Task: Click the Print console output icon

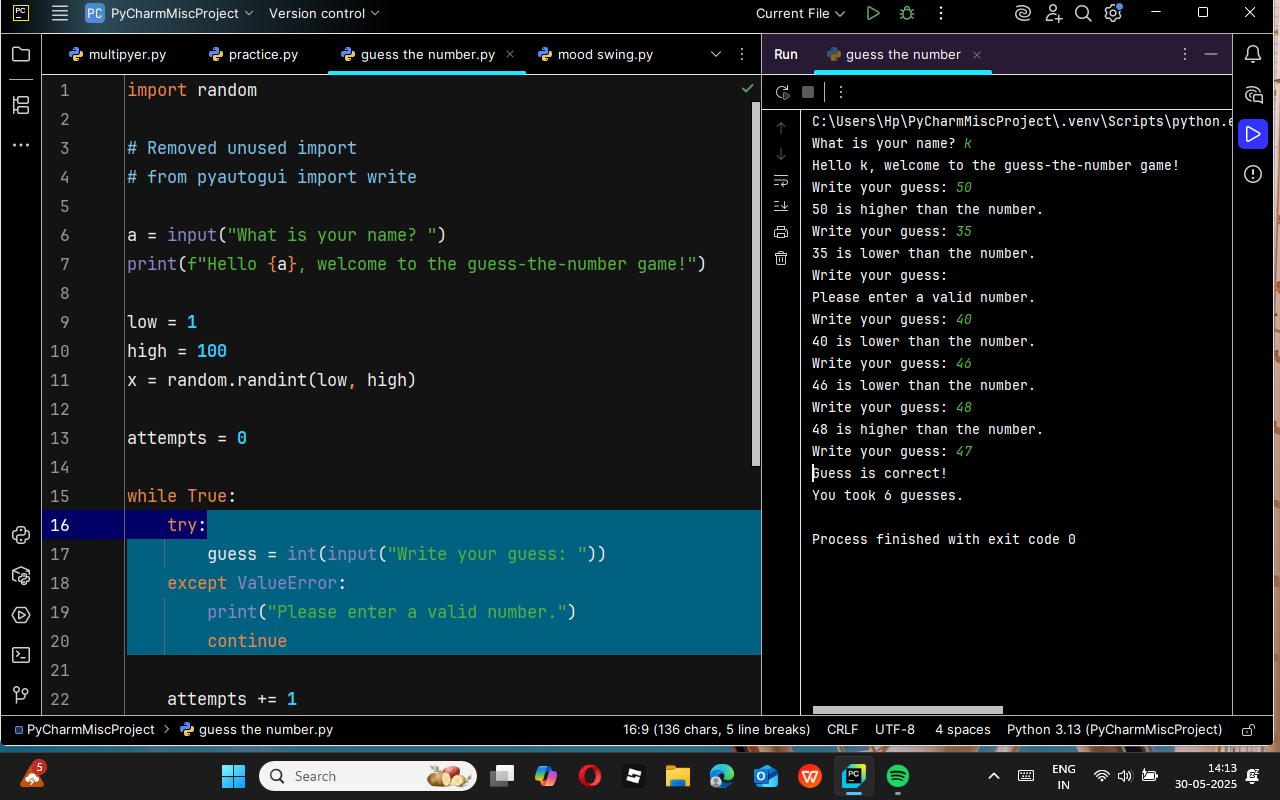Action: 781,232
